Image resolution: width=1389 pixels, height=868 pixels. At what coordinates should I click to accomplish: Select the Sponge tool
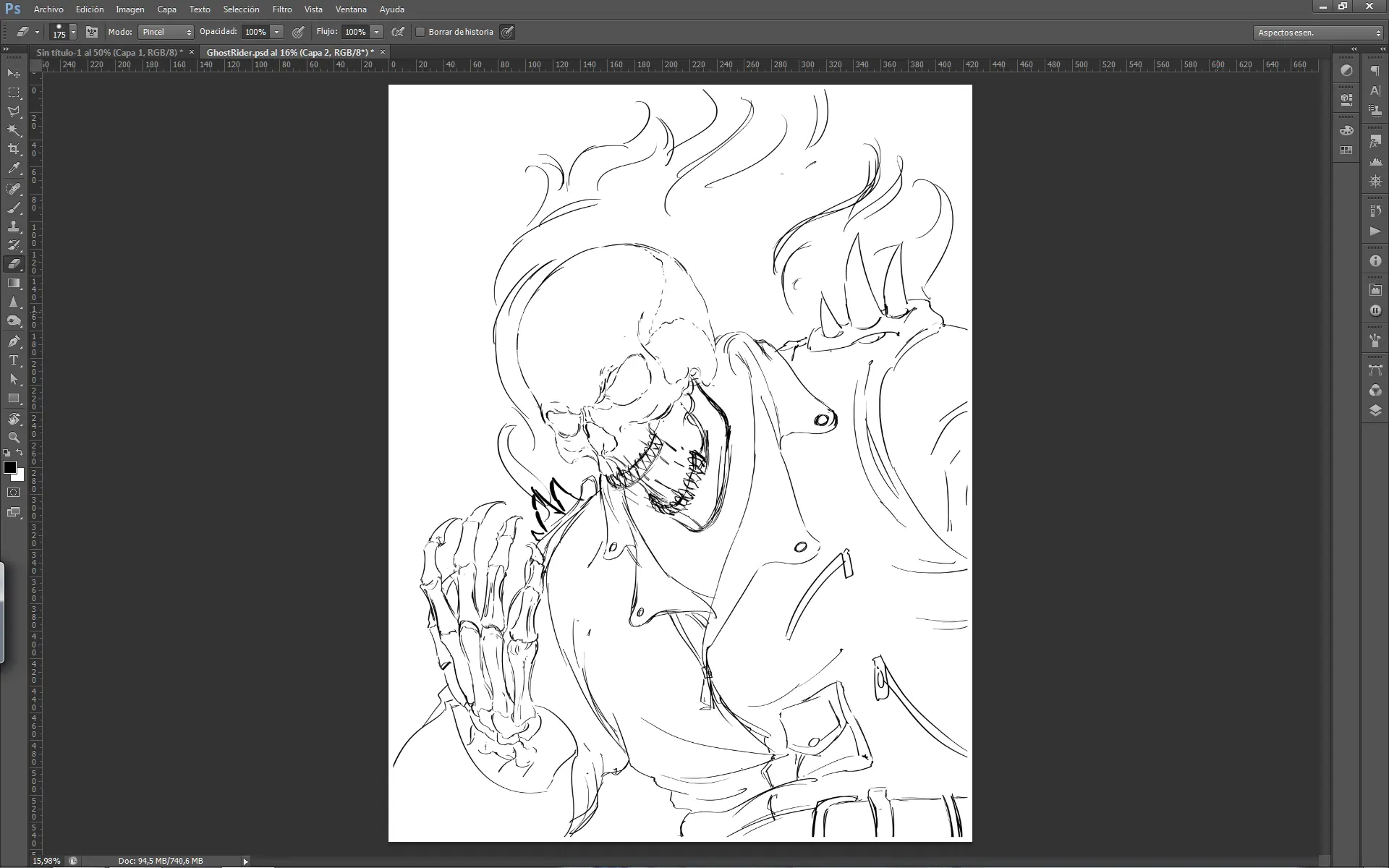[14, 320]
